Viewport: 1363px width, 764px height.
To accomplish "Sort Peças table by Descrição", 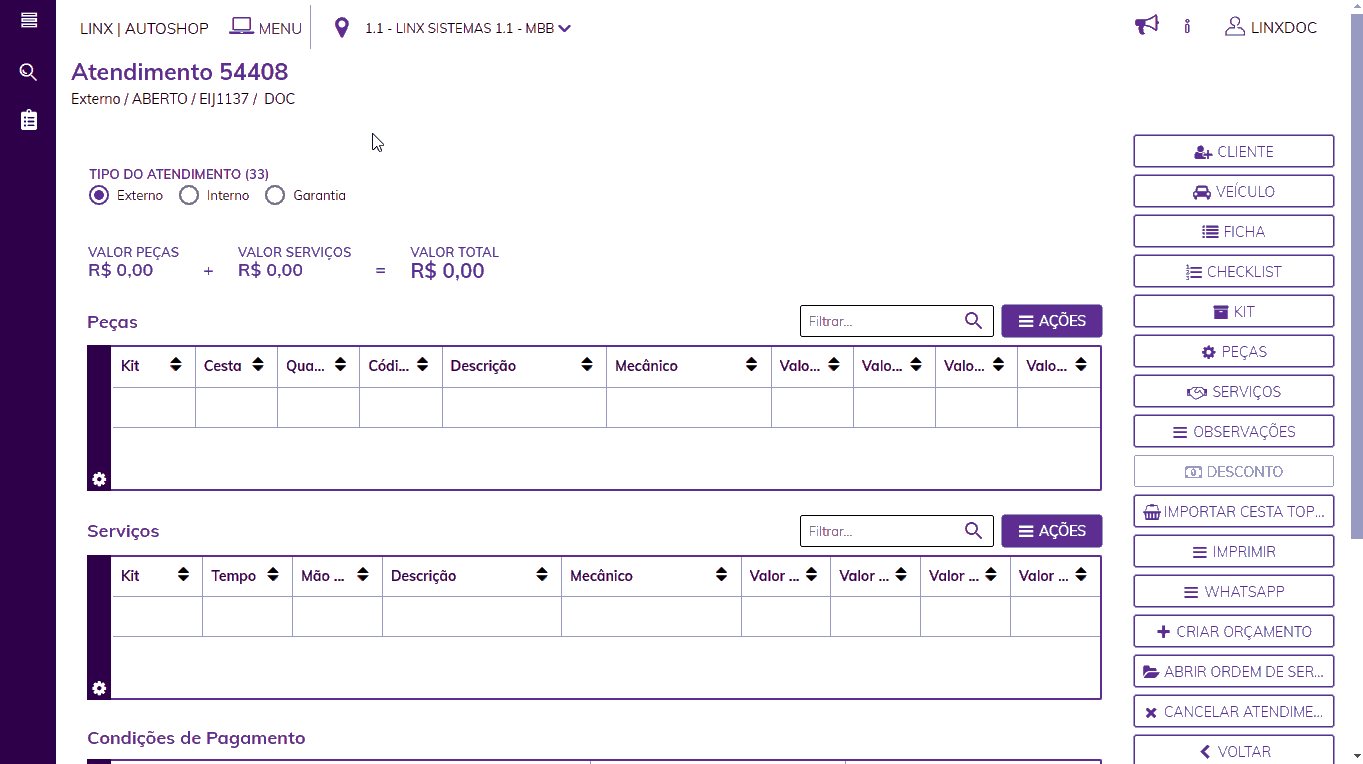I will coord(587,366).
